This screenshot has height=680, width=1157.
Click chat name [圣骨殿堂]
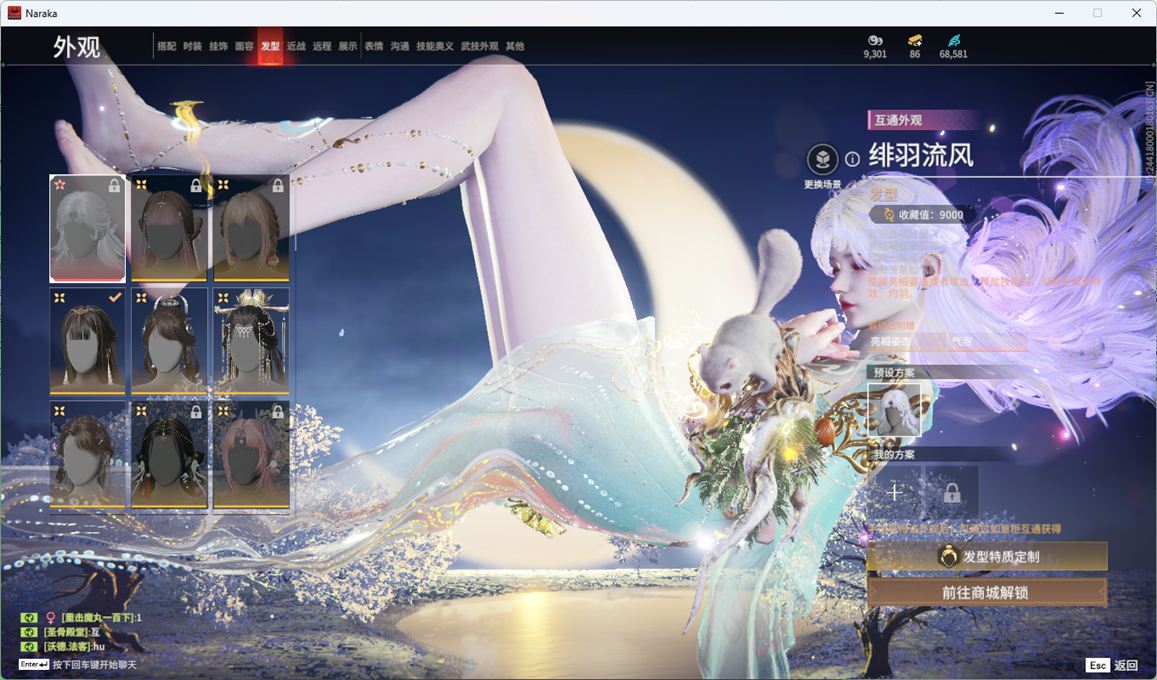[66, 632]
